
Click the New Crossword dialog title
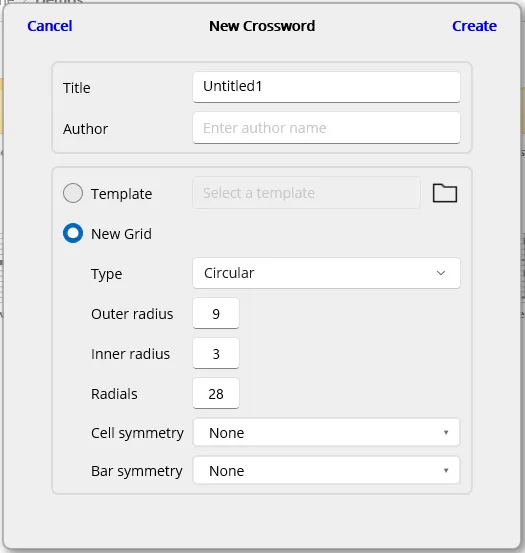coord(262,26)
